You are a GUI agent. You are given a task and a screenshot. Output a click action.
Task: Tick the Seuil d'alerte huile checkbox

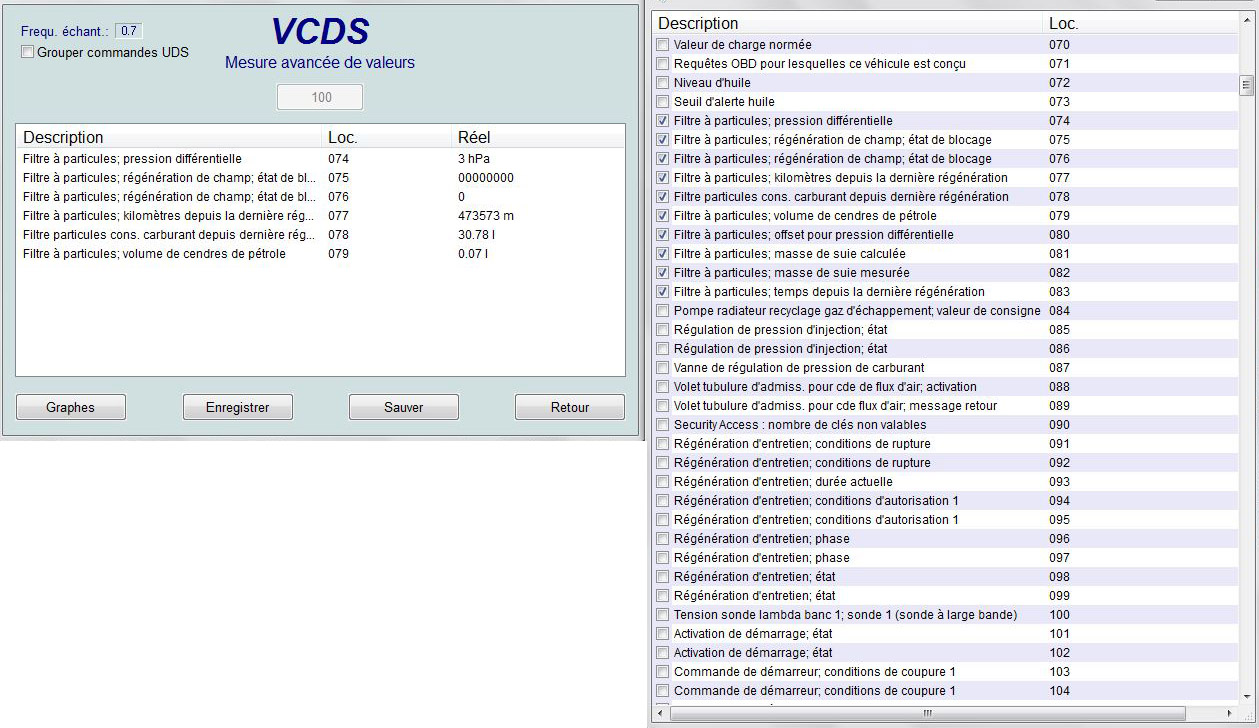pos(663,102)
